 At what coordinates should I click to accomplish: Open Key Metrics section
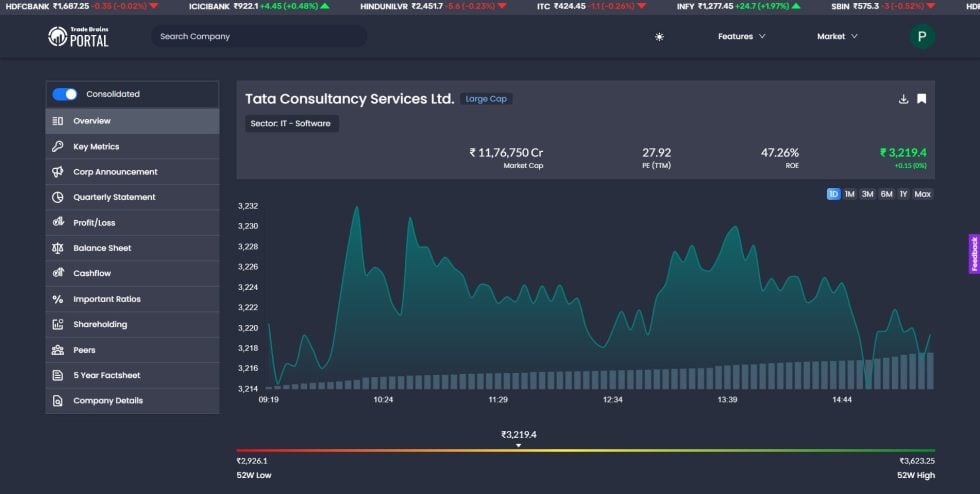[132, 146]
